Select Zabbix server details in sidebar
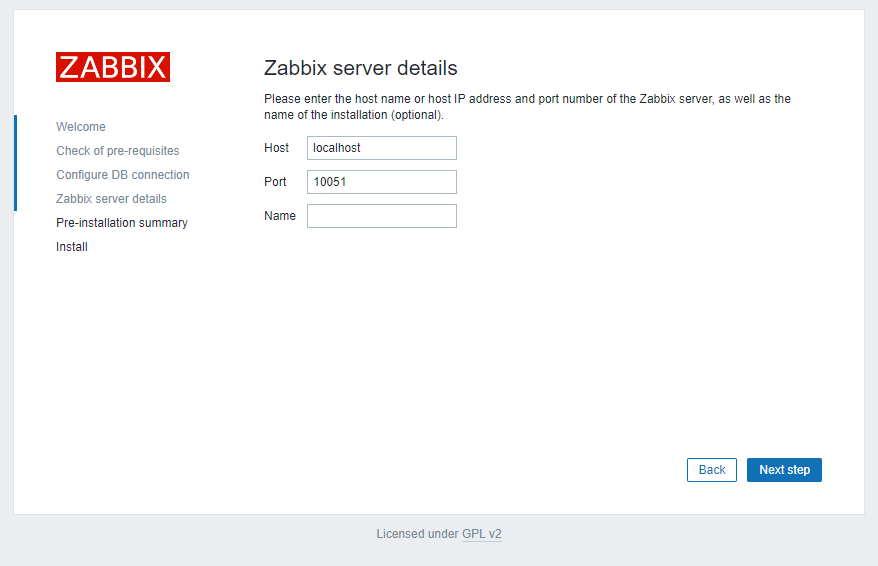Viewport: 878px width, 566px height. [111, 199]
